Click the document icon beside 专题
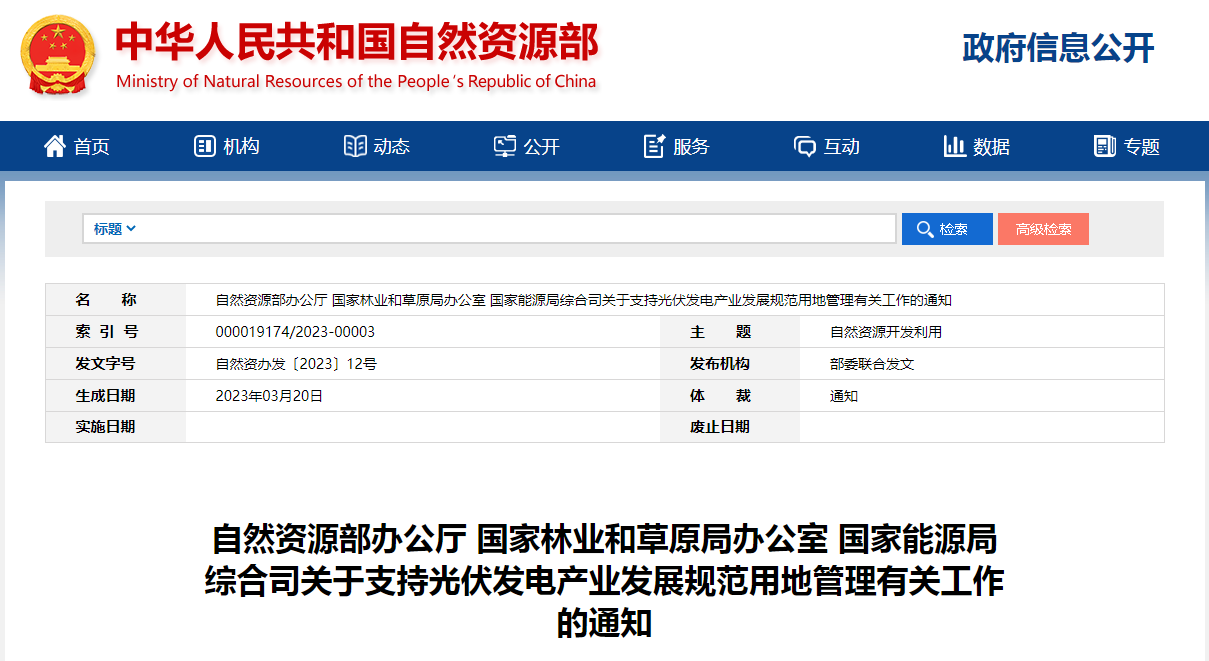This screenshot has width=1209, height=661. 1104,146
